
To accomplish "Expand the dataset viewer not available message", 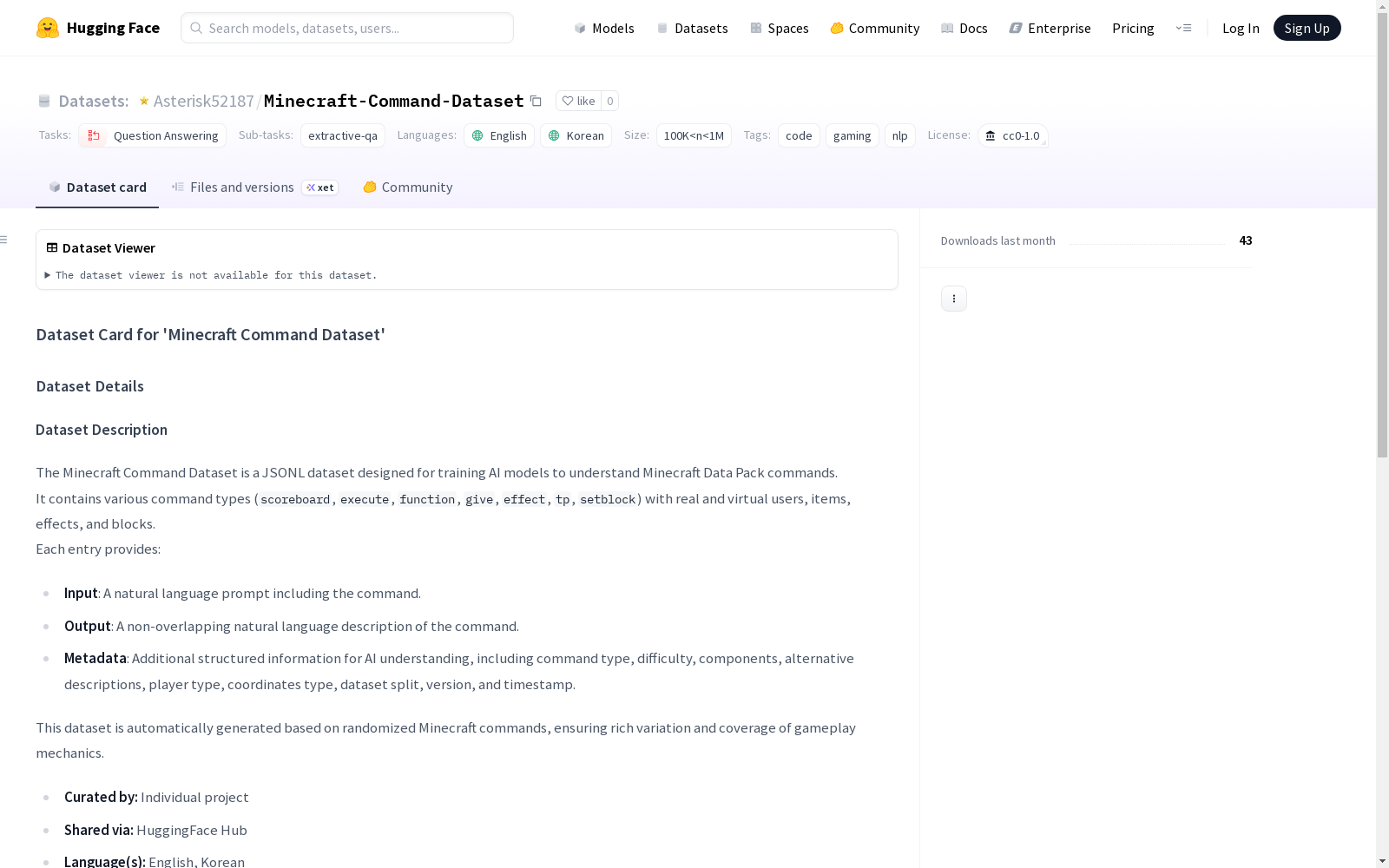I will (x=212, y=275).
